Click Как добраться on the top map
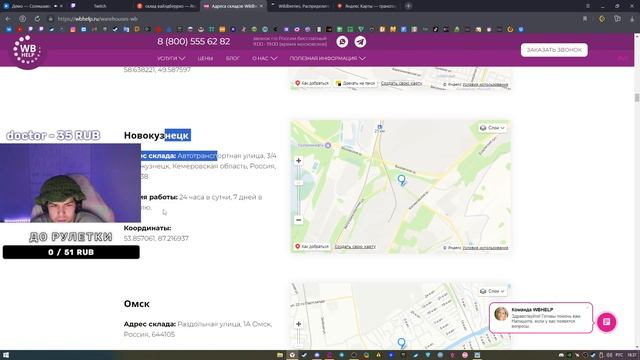Viewport: 640px width, 360px height. pyautogui.click(x=312, y=83)
